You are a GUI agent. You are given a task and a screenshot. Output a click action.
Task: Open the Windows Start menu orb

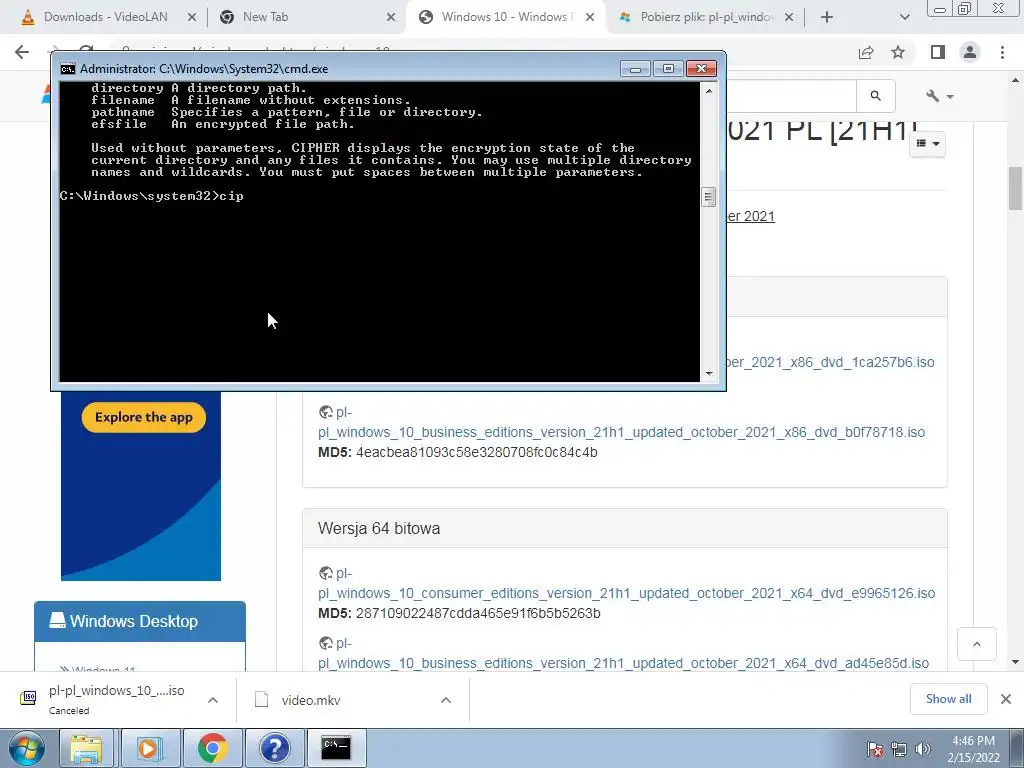point(27,748)
